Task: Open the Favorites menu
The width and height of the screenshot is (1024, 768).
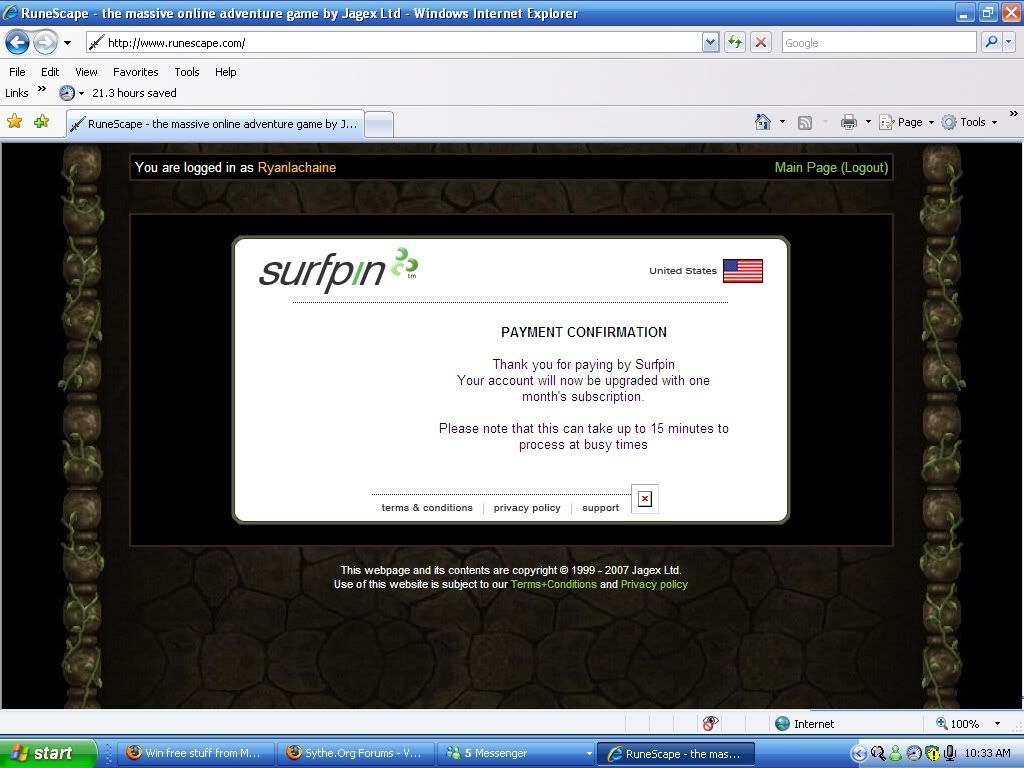Action: tap(135, 72)
